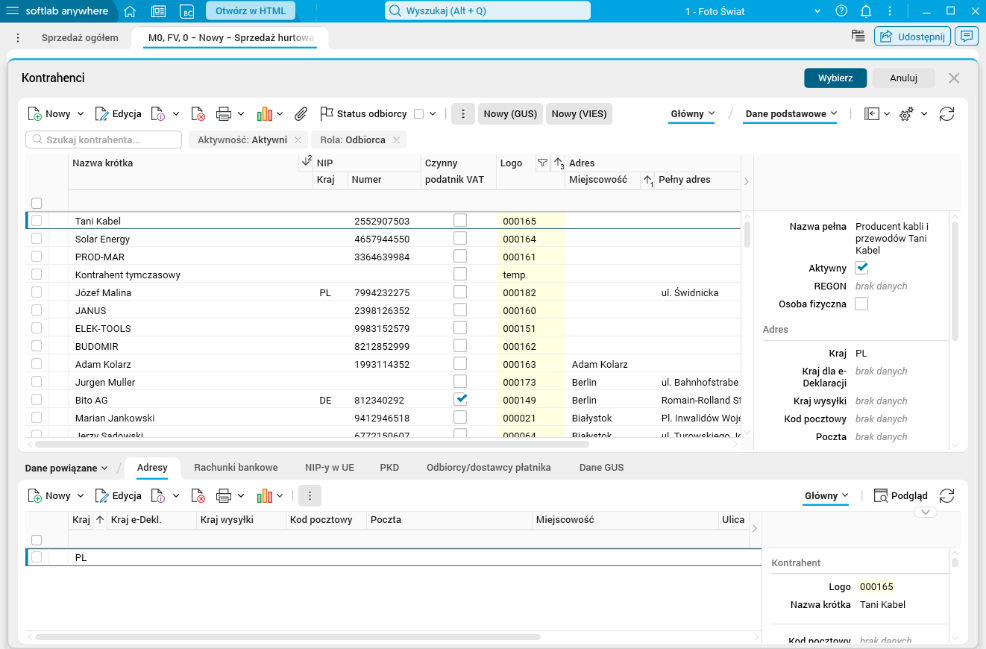Expand the Dane podstawowe dropdown
Viewport: 986px width, 649px height.
pos(790,114)
